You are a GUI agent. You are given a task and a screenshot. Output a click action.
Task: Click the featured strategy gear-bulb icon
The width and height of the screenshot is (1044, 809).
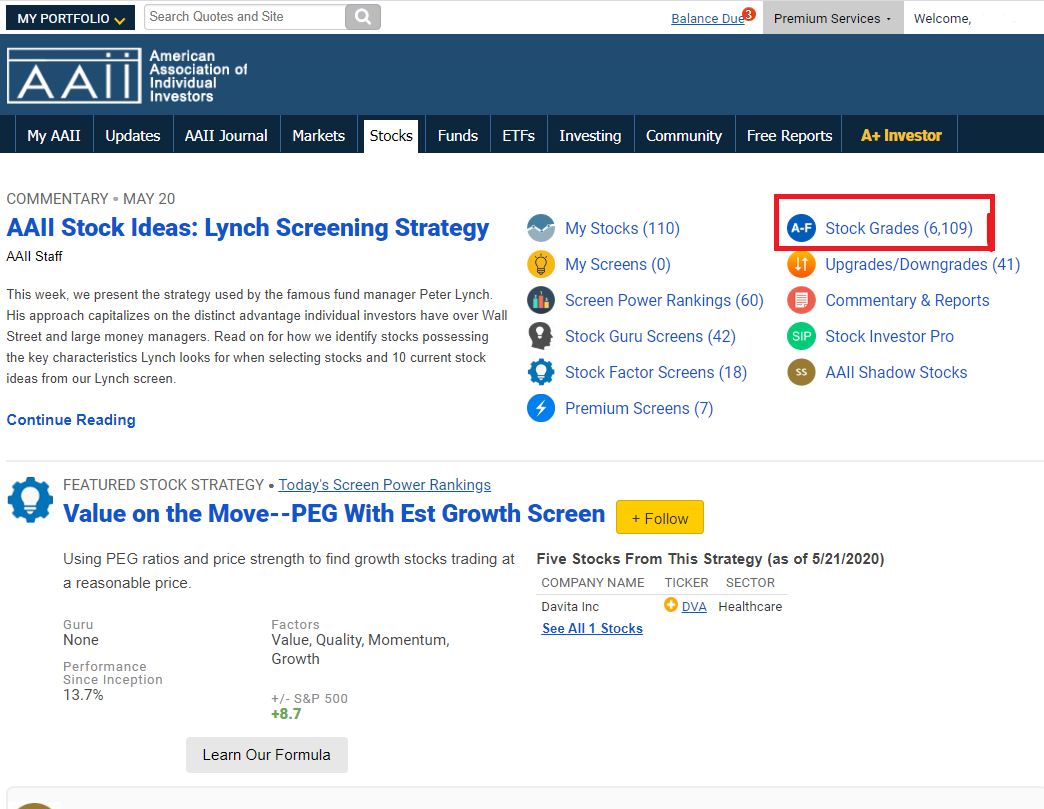(x=30, y=499)
